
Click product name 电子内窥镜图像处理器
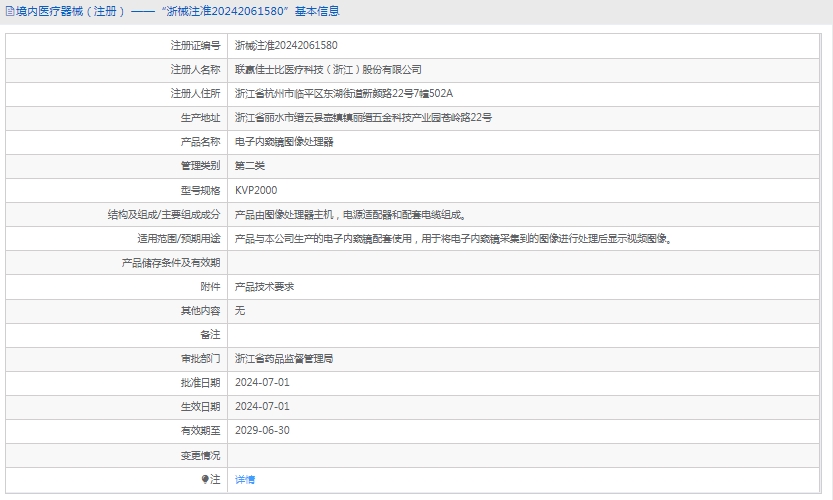click(x=284, y=142)
